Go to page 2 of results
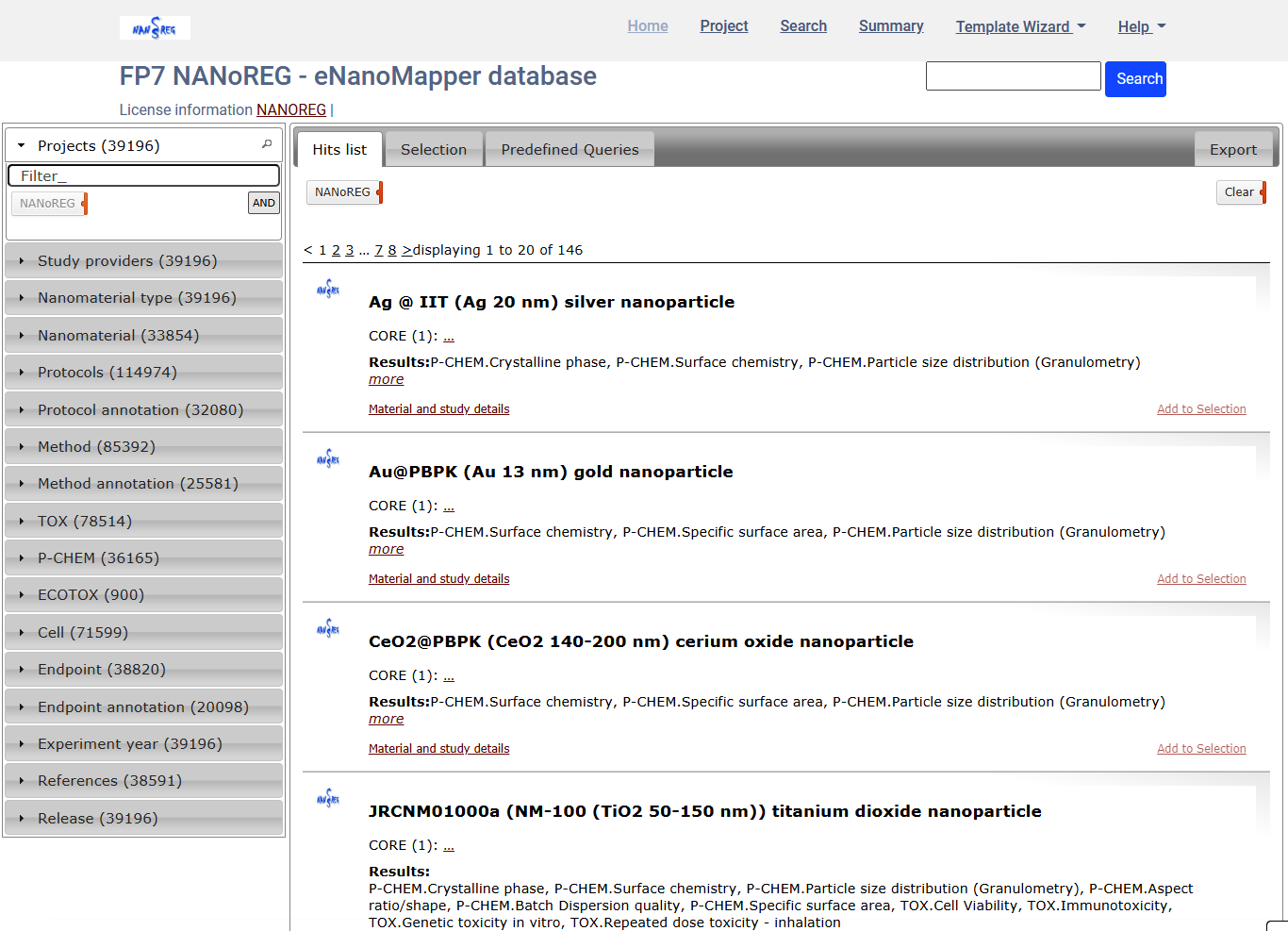 coord(336,250)
